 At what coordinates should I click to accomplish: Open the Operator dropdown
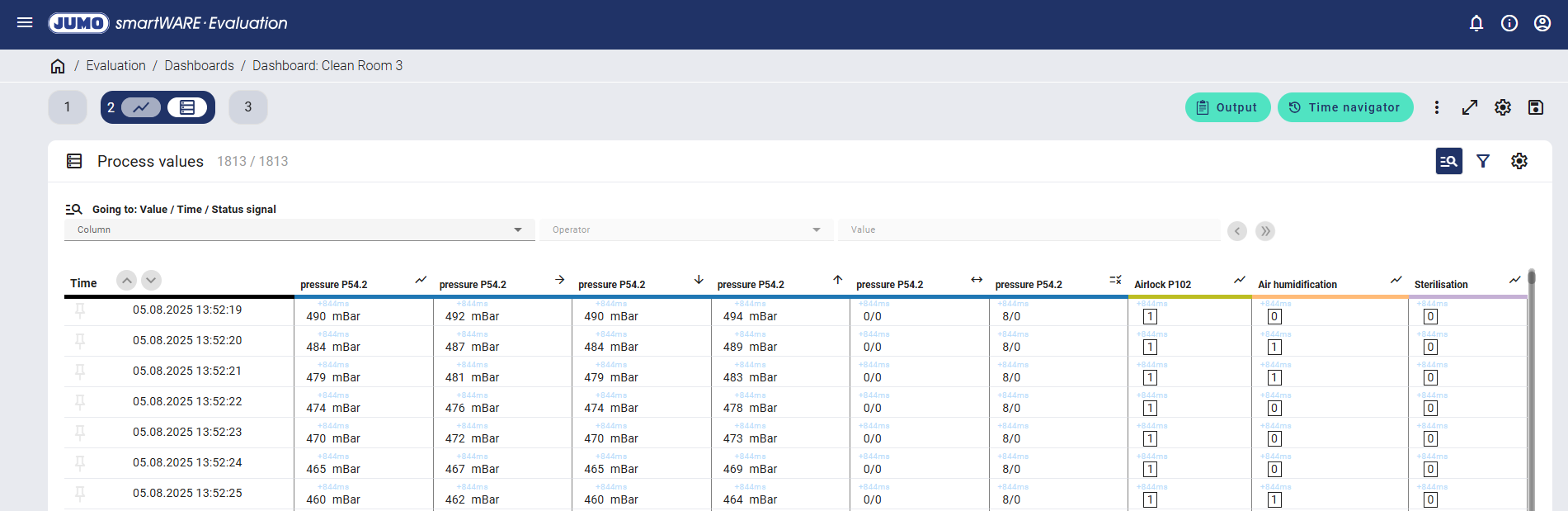click(686, 229)
